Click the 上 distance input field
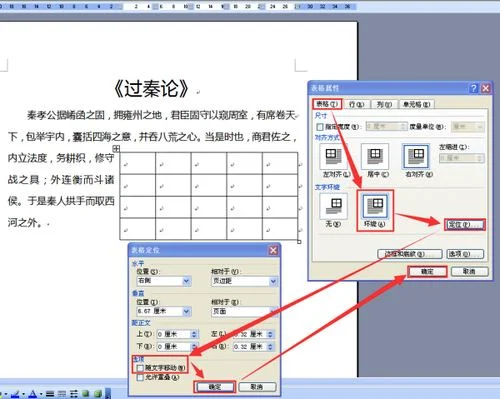Viewport: 500px width, 399px height. [x=174, y=334]
